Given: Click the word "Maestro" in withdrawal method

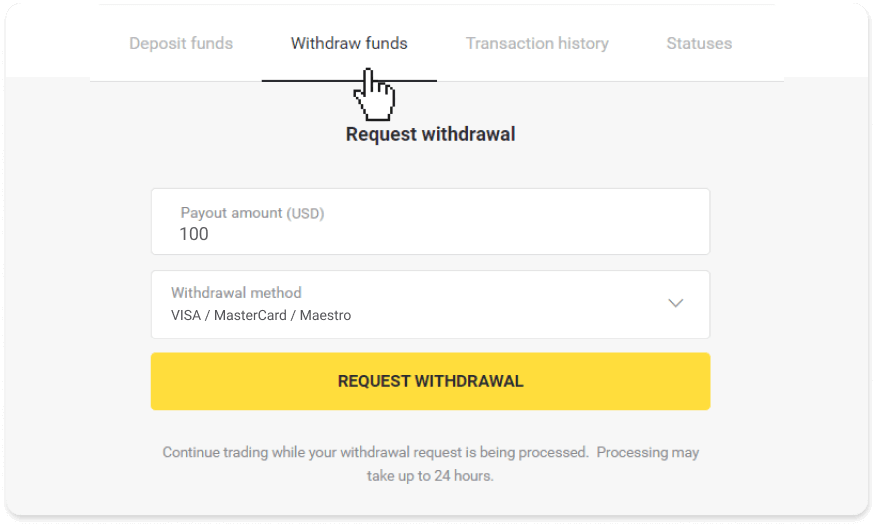Looking at the screenshot, I should coord(327,315).
